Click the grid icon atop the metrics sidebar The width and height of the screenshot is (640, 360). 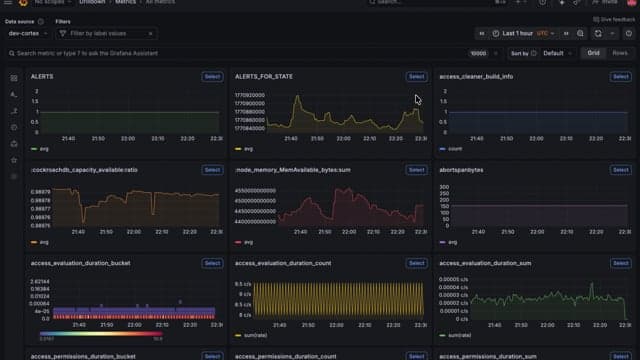[x=14, y=78]
